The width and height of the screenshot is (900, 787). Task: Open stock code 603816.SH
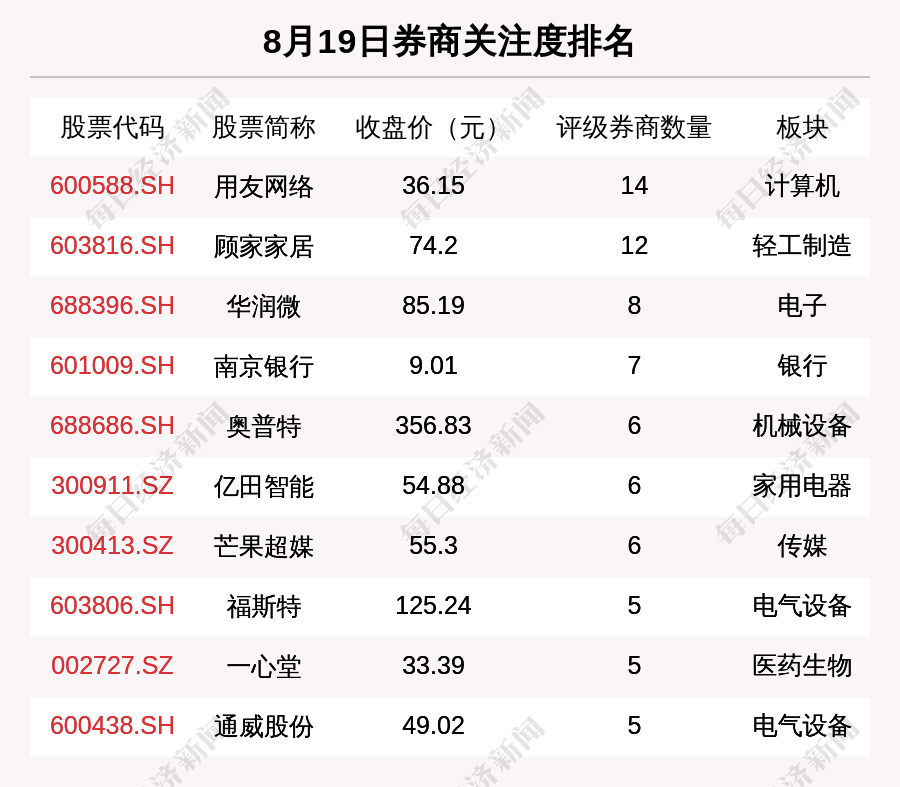[x=112, y=246]
